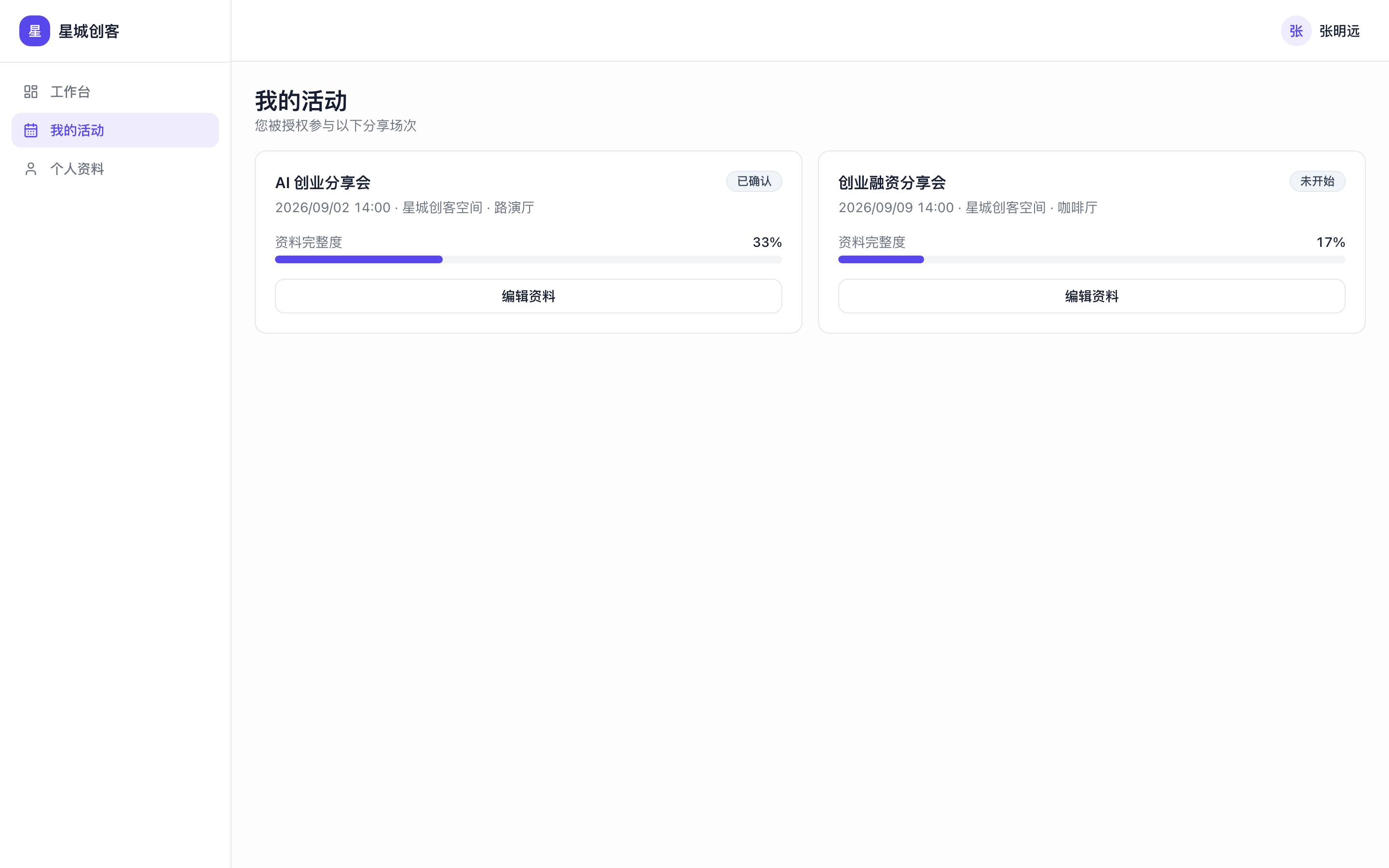Click the 17% percentage value
This screenshot has width=1389, height=868.
[x=1331, y=242]
